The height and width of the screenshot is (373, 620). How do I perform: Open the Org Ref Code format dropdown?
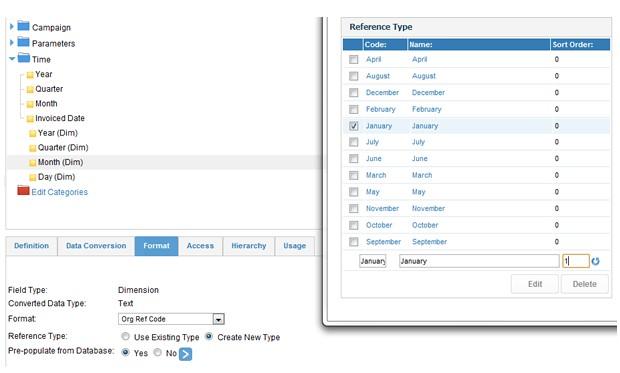[218, 319]
